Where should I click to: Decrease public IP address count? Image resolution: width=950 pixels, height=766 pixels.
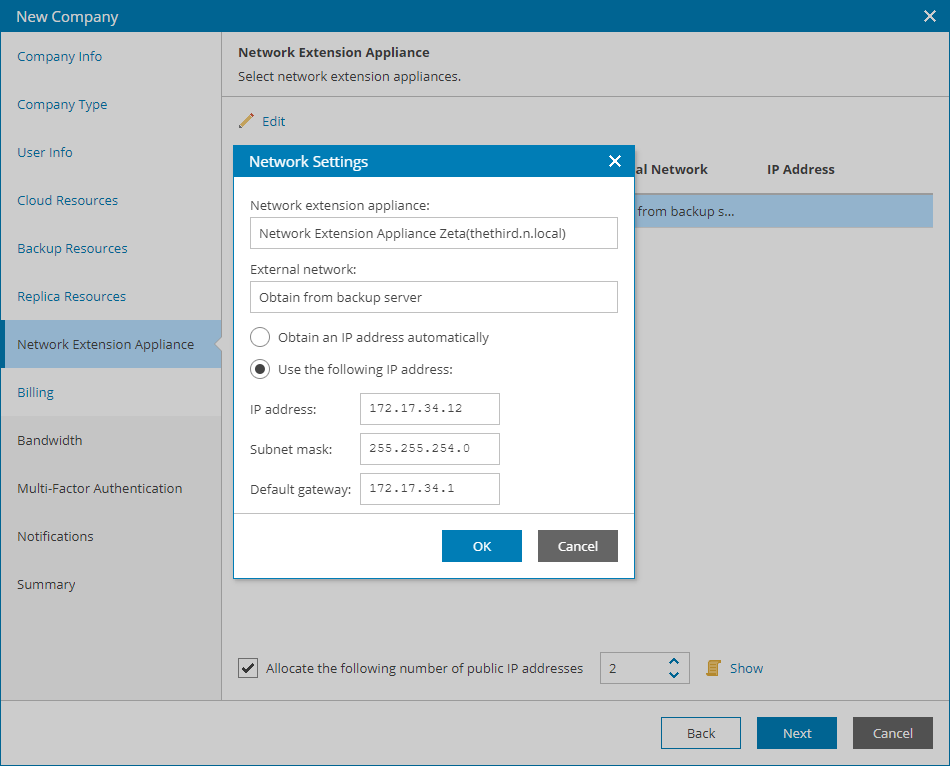[x=674, y=674]
